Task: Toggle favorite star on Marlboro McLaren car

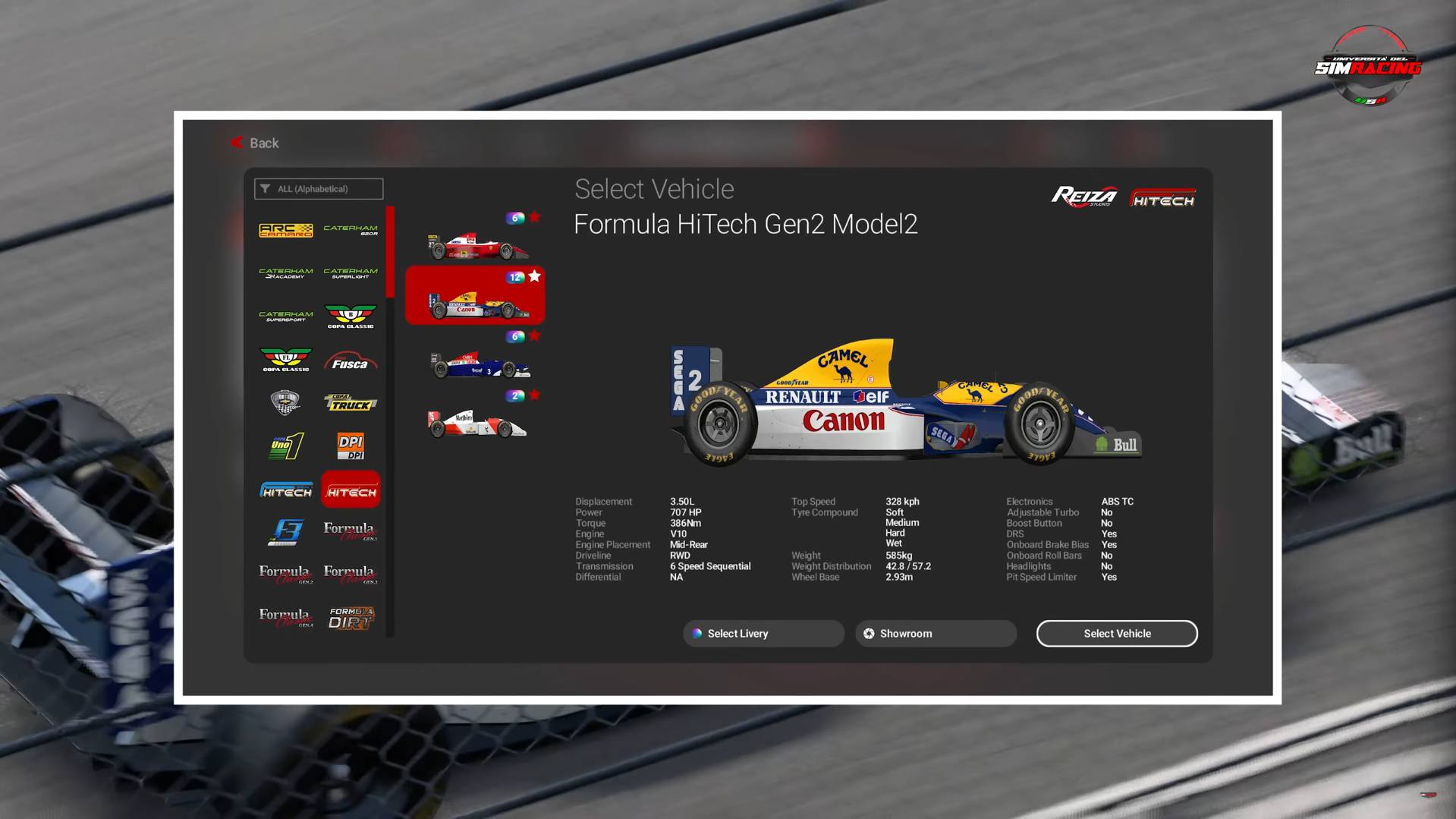Action: click(x=535, y=395)
